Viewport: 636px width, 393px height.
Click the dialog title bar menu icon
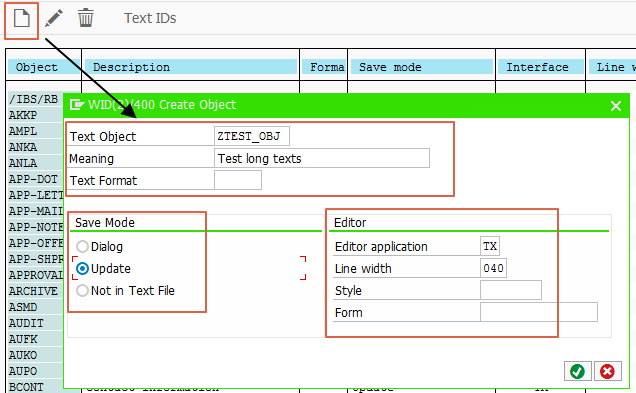(77, 105)
